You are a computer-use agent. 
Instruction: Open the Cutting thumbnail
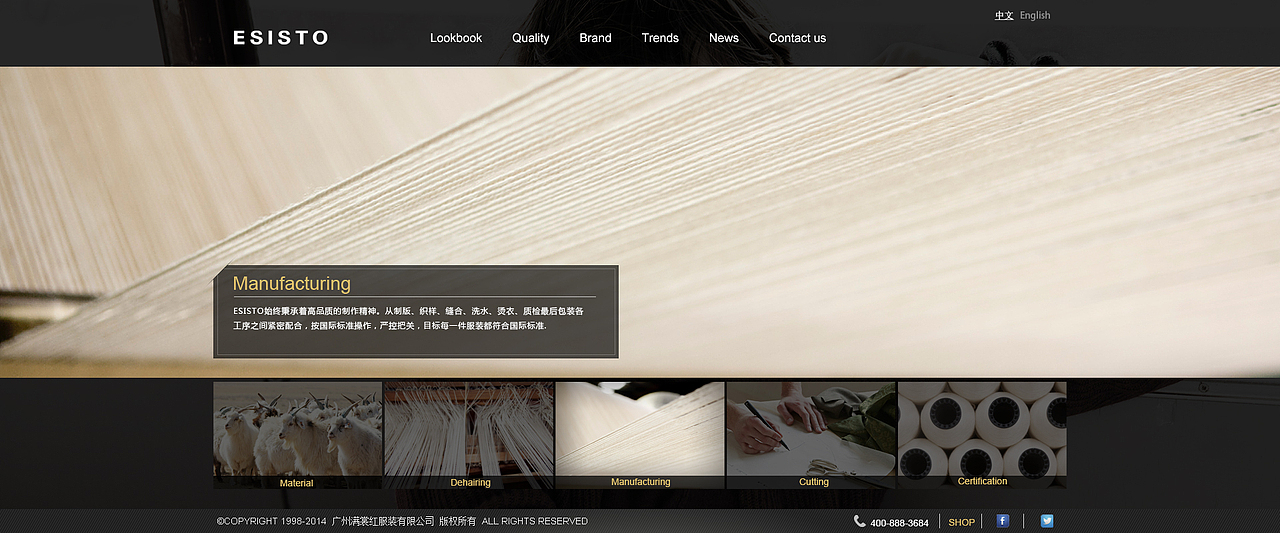(x=811, y=435)
